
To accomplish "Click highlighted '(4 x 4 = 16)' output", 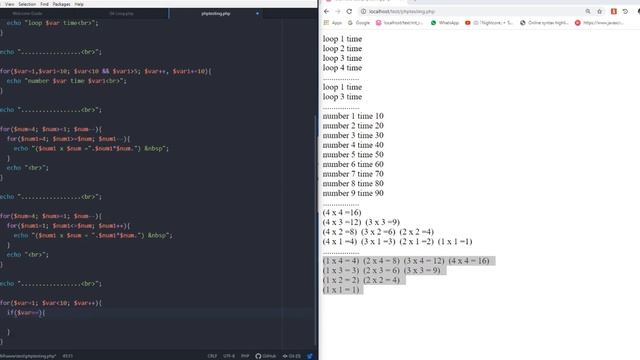I will pos(469,261).
